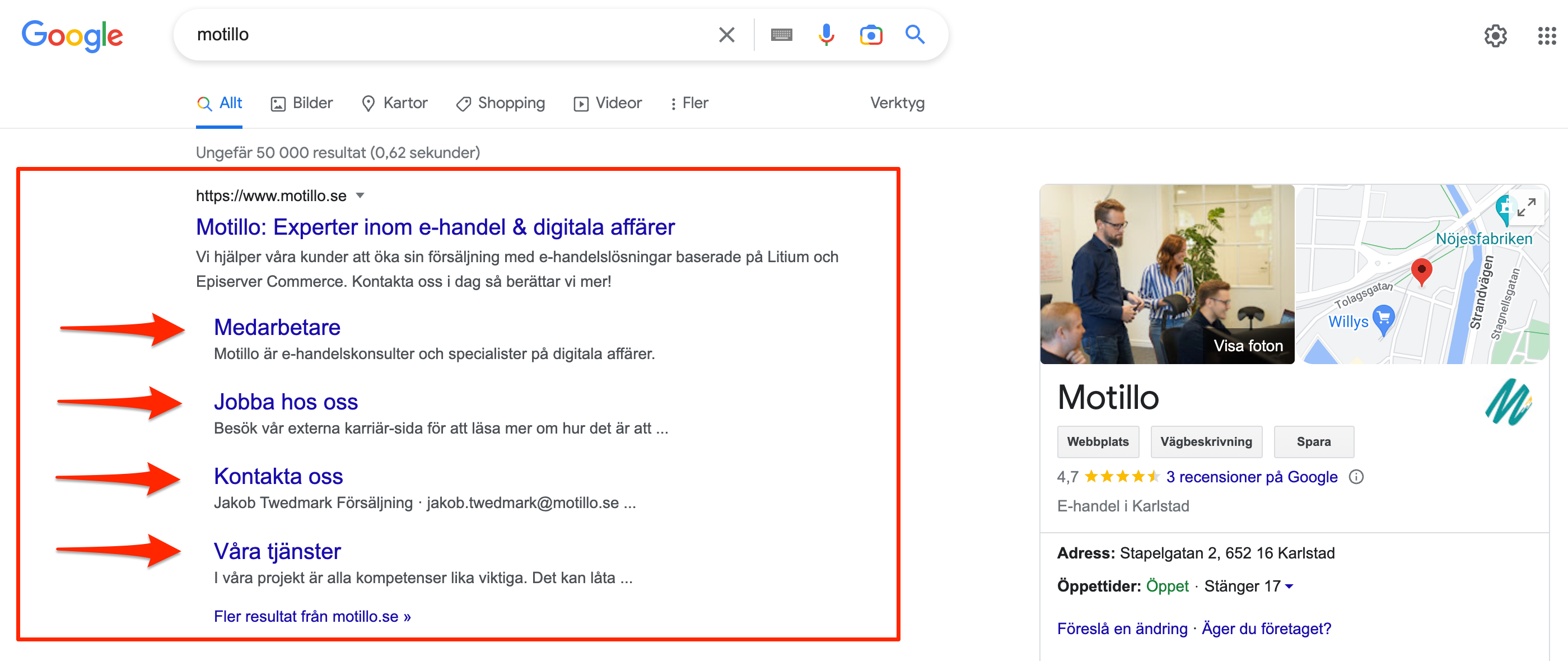Select the Allt tab

point(219,103)
